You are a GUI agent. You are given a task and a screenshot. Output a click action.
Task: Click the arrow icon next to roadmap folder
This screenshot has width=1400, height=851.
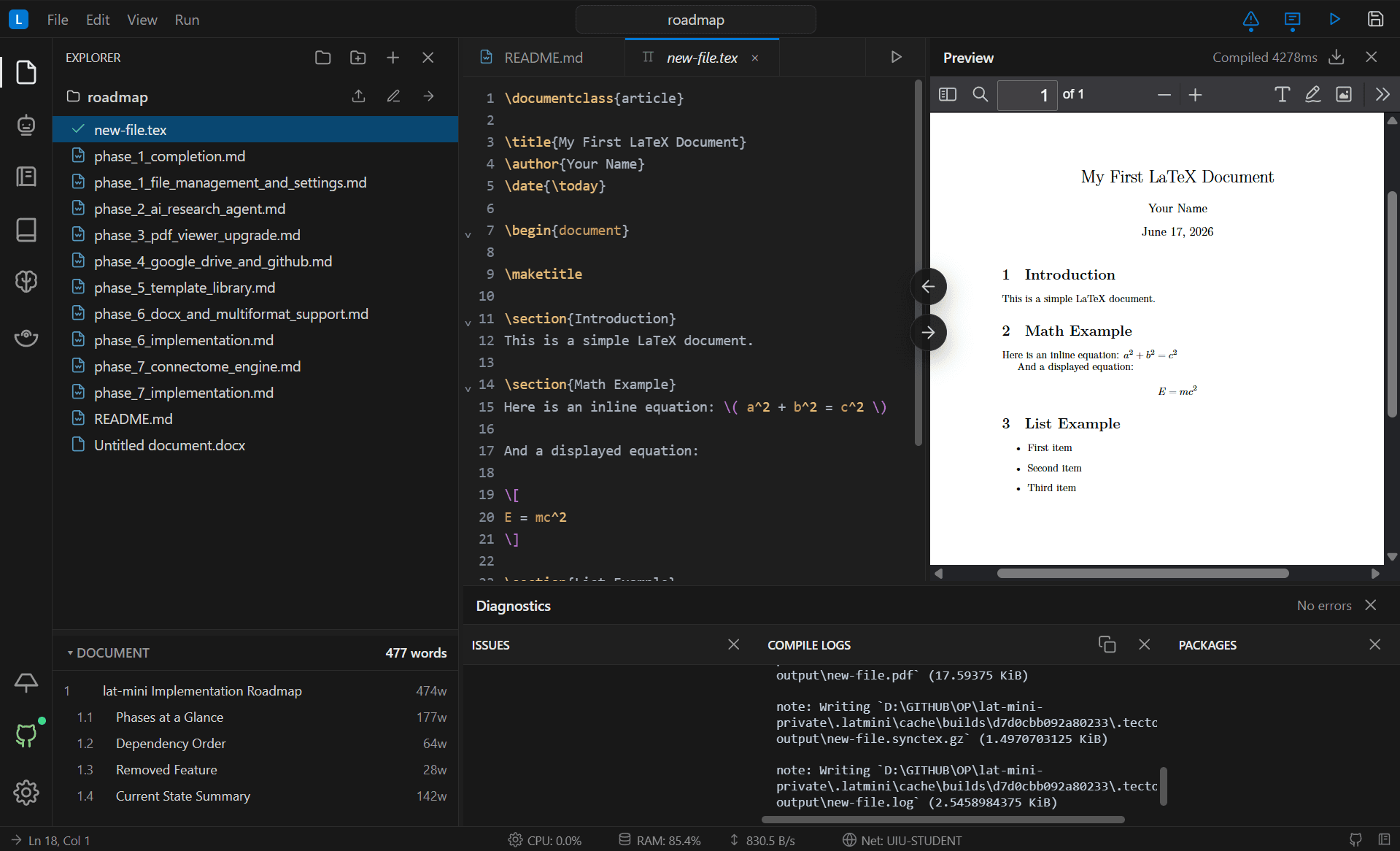(428, 96)
